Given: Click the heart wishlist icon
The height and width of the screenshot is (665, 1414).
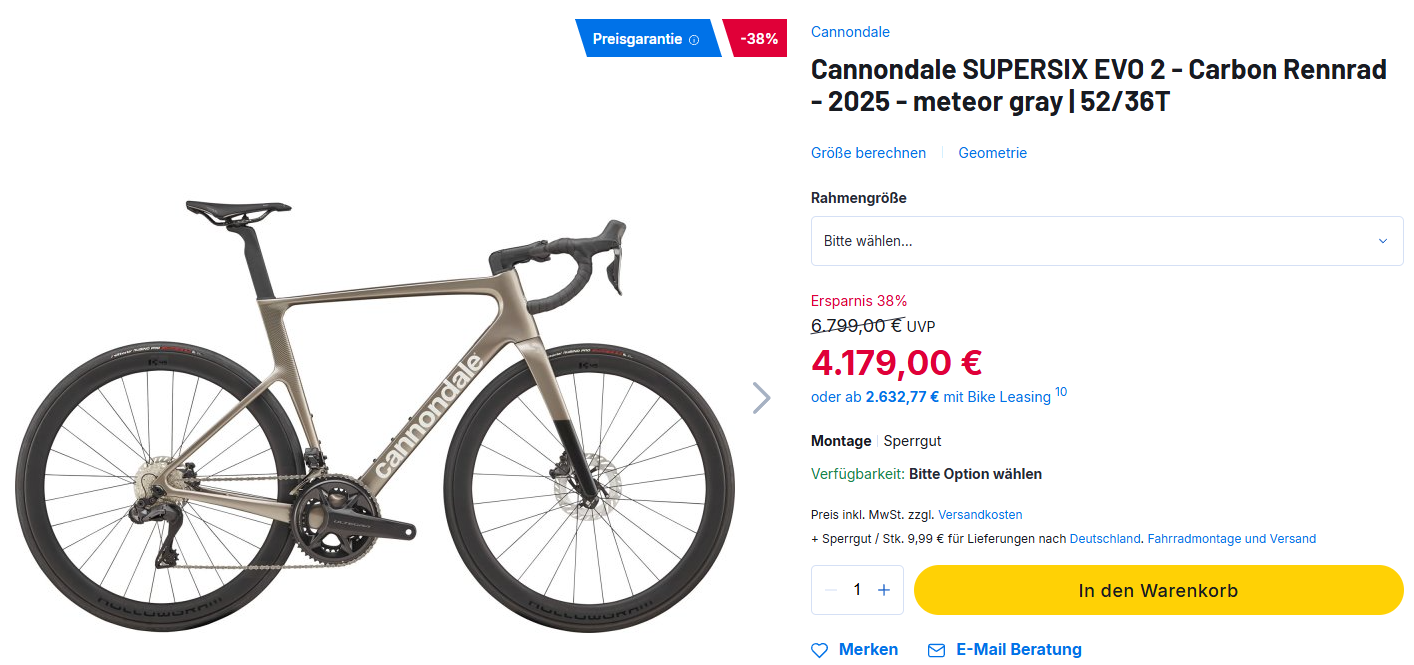Looking at the screenshot, I should pyautogui.click(x=820, y=650).
